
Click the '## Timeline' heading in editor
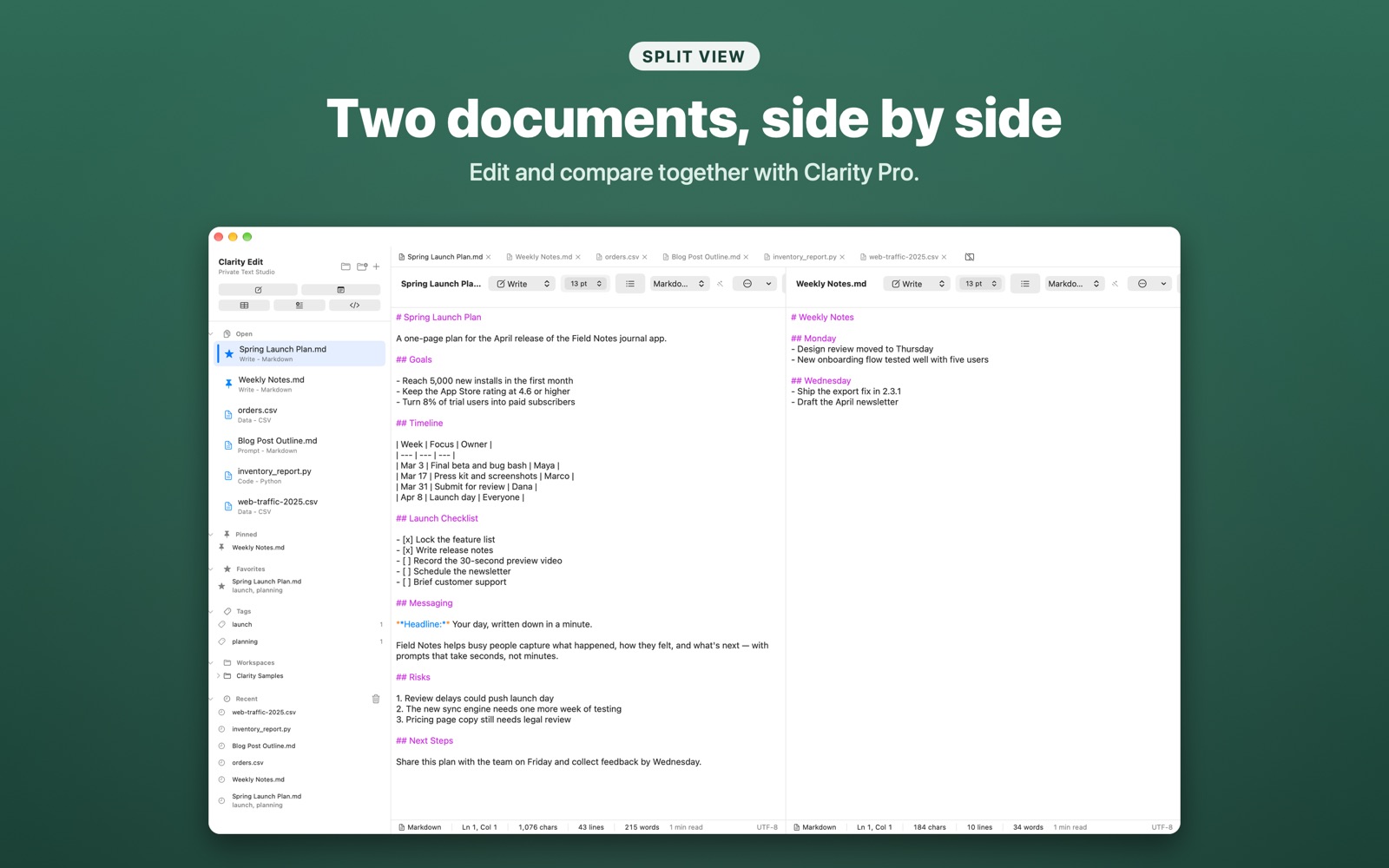click(419, 424)
